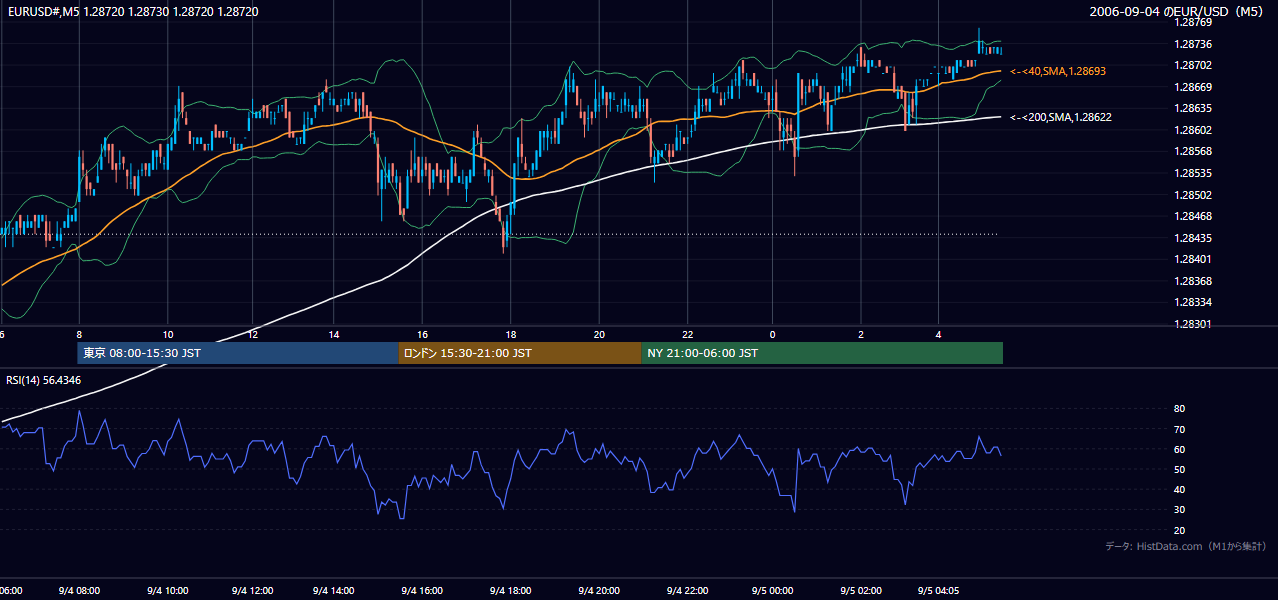Click price axis label 1.28535

click(1193, 173)
